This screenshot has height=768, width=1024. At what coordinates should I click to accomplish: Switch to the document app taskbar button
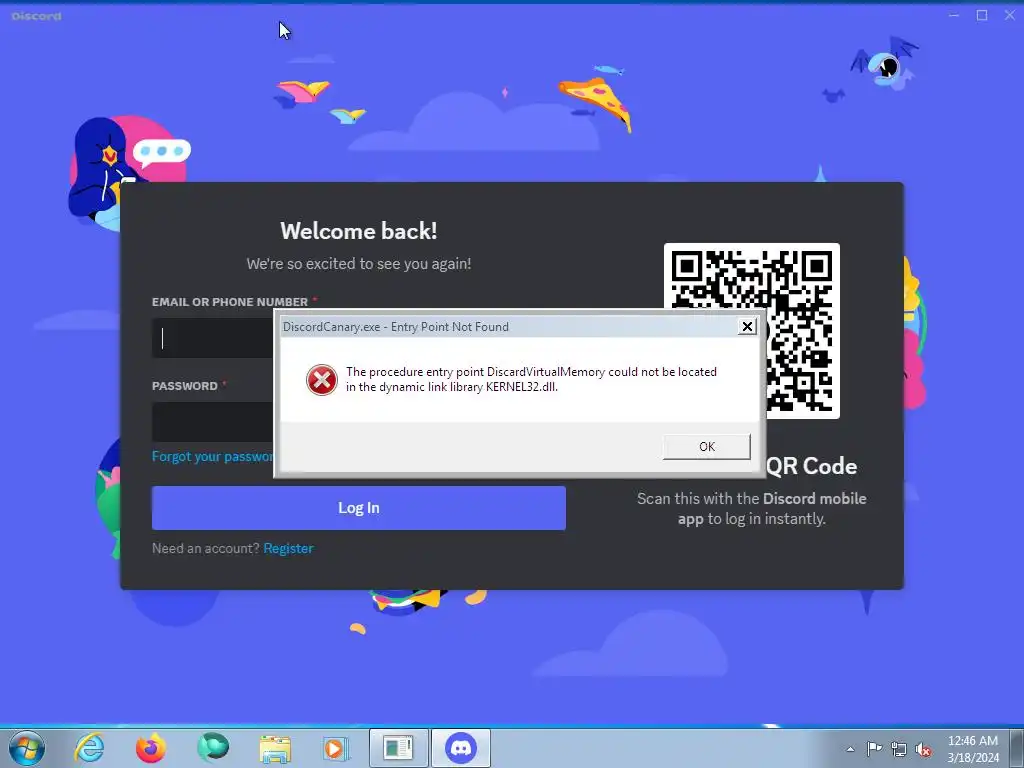coord(398,748)
